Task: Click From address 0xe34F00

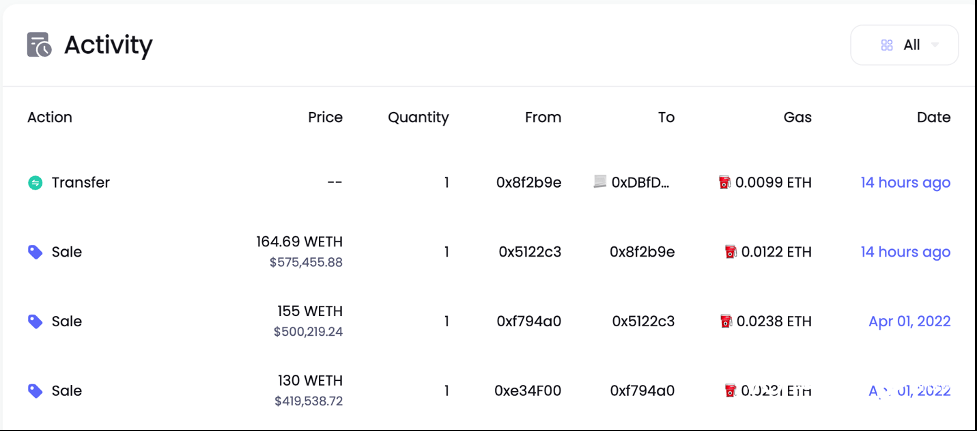Action: 528,391
